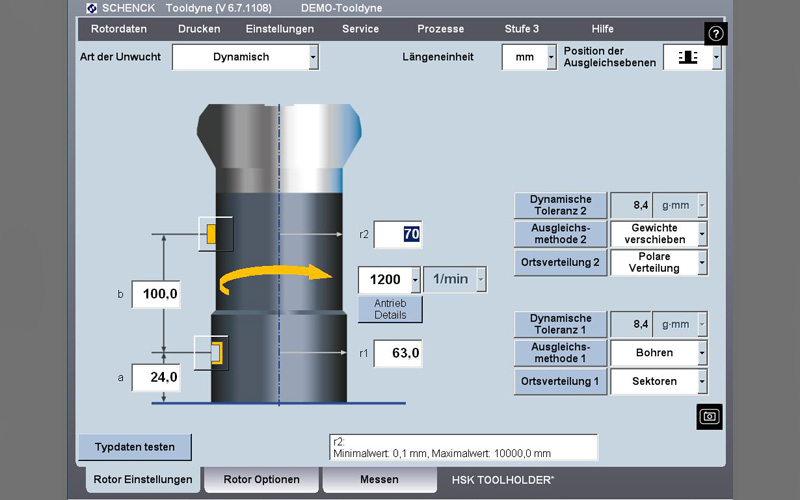
Task: Click the help question mark icon
Action: pos(715,33)
